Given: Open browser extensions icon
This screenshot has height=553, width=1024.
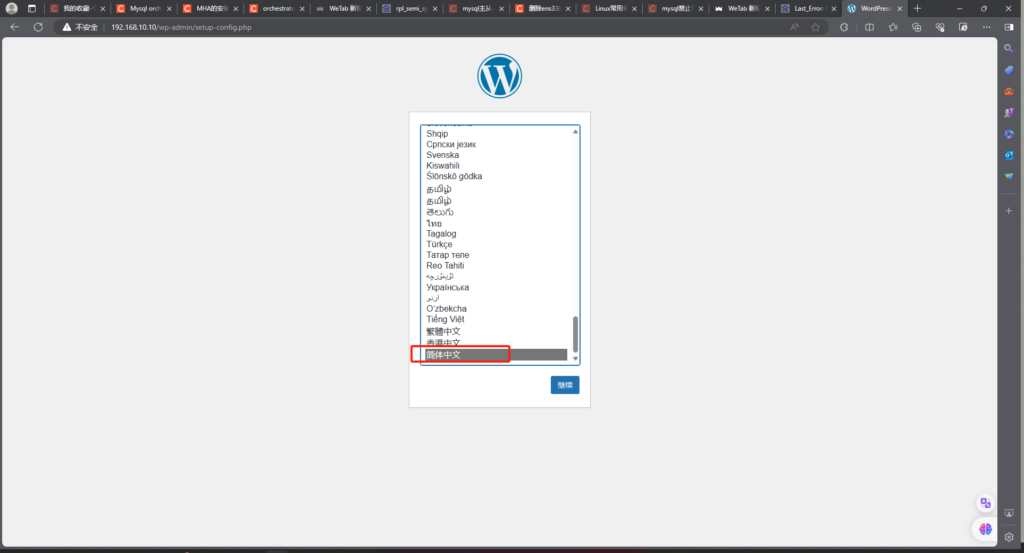Looking at the screenshot, I should [844, 27].
